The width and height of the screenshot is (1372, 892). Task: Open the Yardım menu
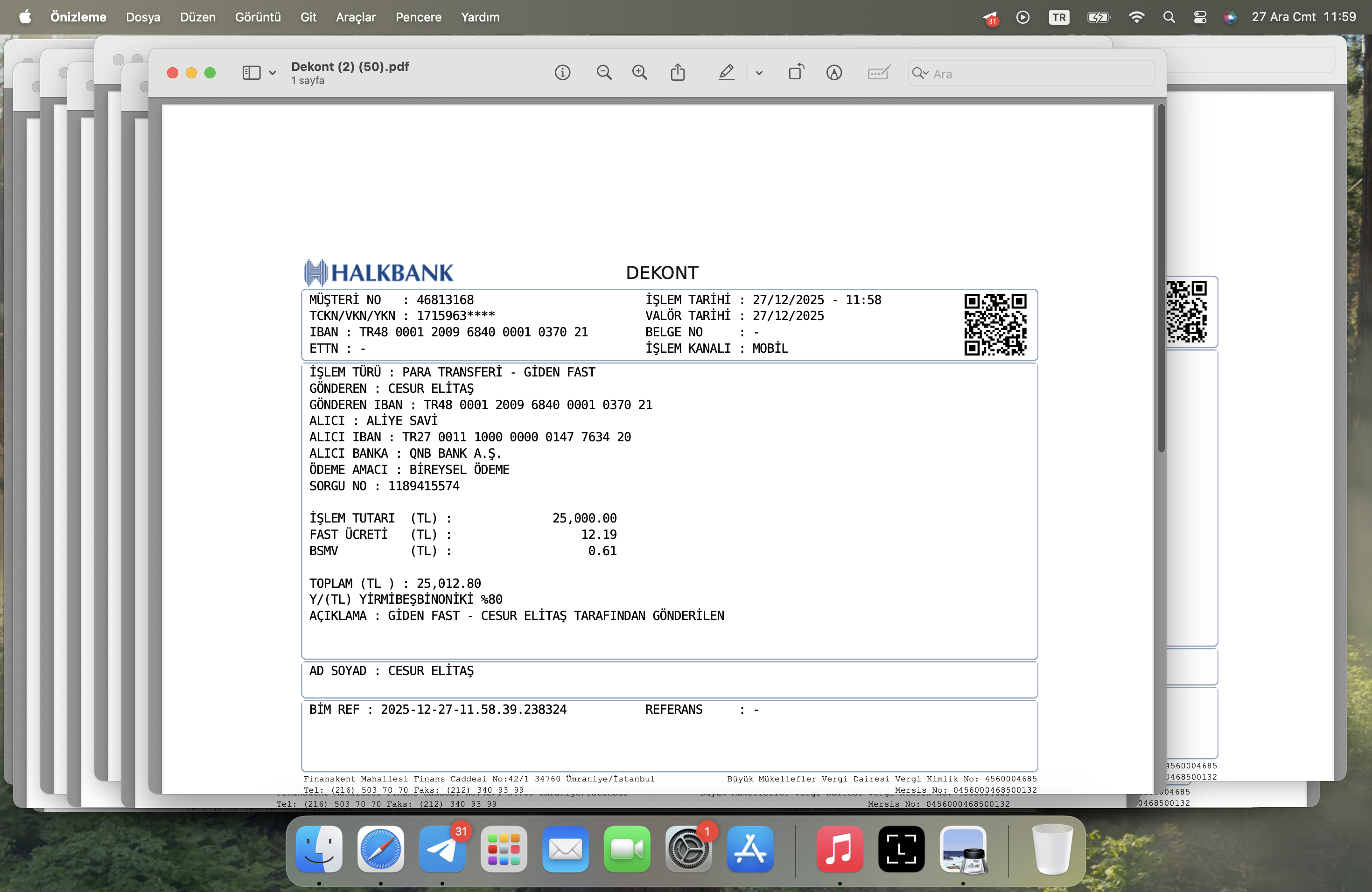pyautogui.click(x=480, y=17)
